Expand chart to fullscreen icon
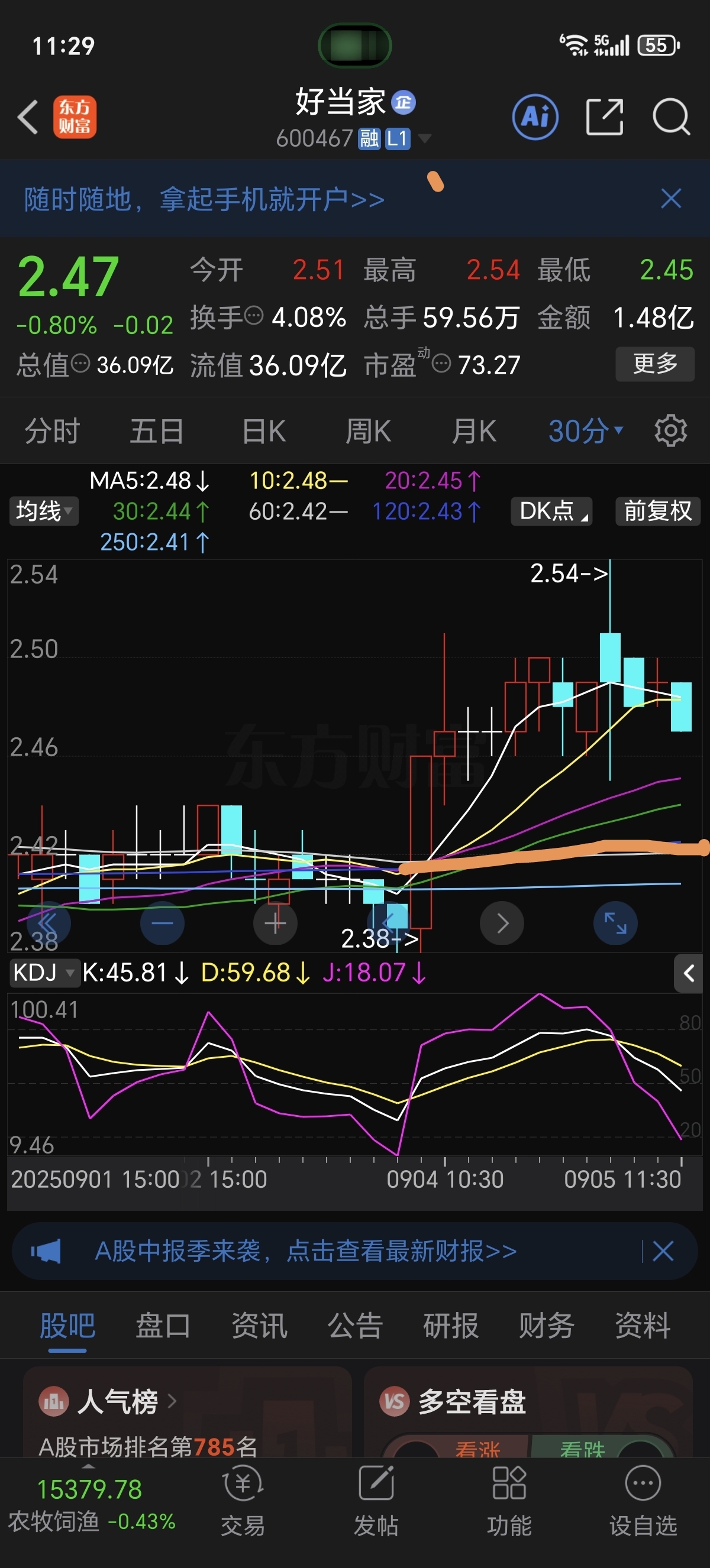Screen dimensions: 710x1568 click(x=615, y=923)
